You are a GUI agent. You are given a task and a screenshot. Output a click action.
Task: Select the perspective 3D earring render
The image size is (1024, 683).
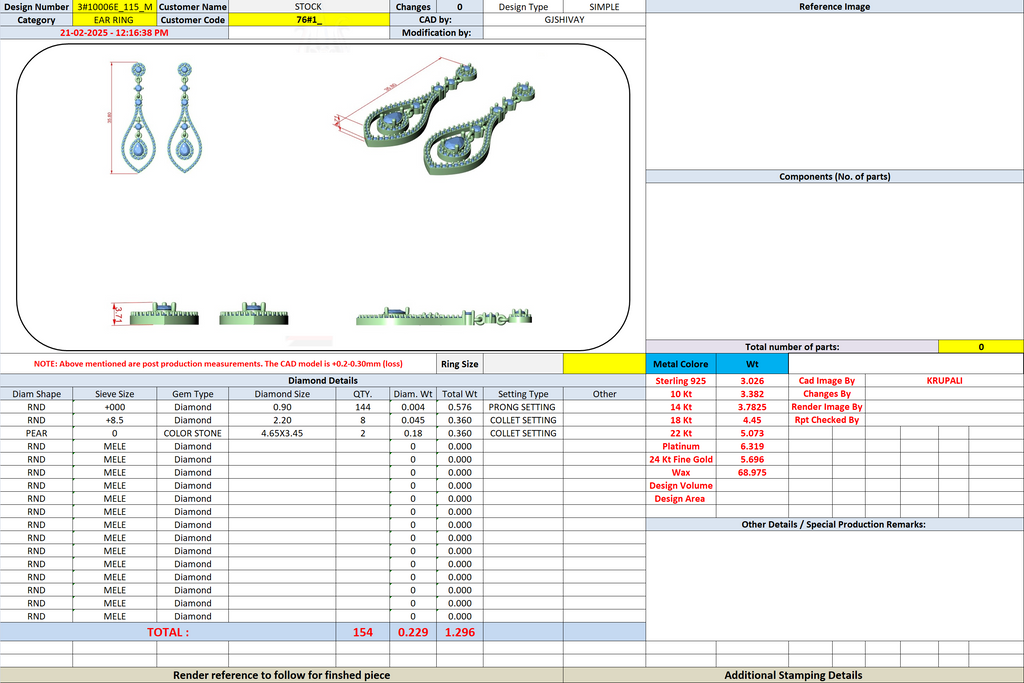tap(434, 116)
